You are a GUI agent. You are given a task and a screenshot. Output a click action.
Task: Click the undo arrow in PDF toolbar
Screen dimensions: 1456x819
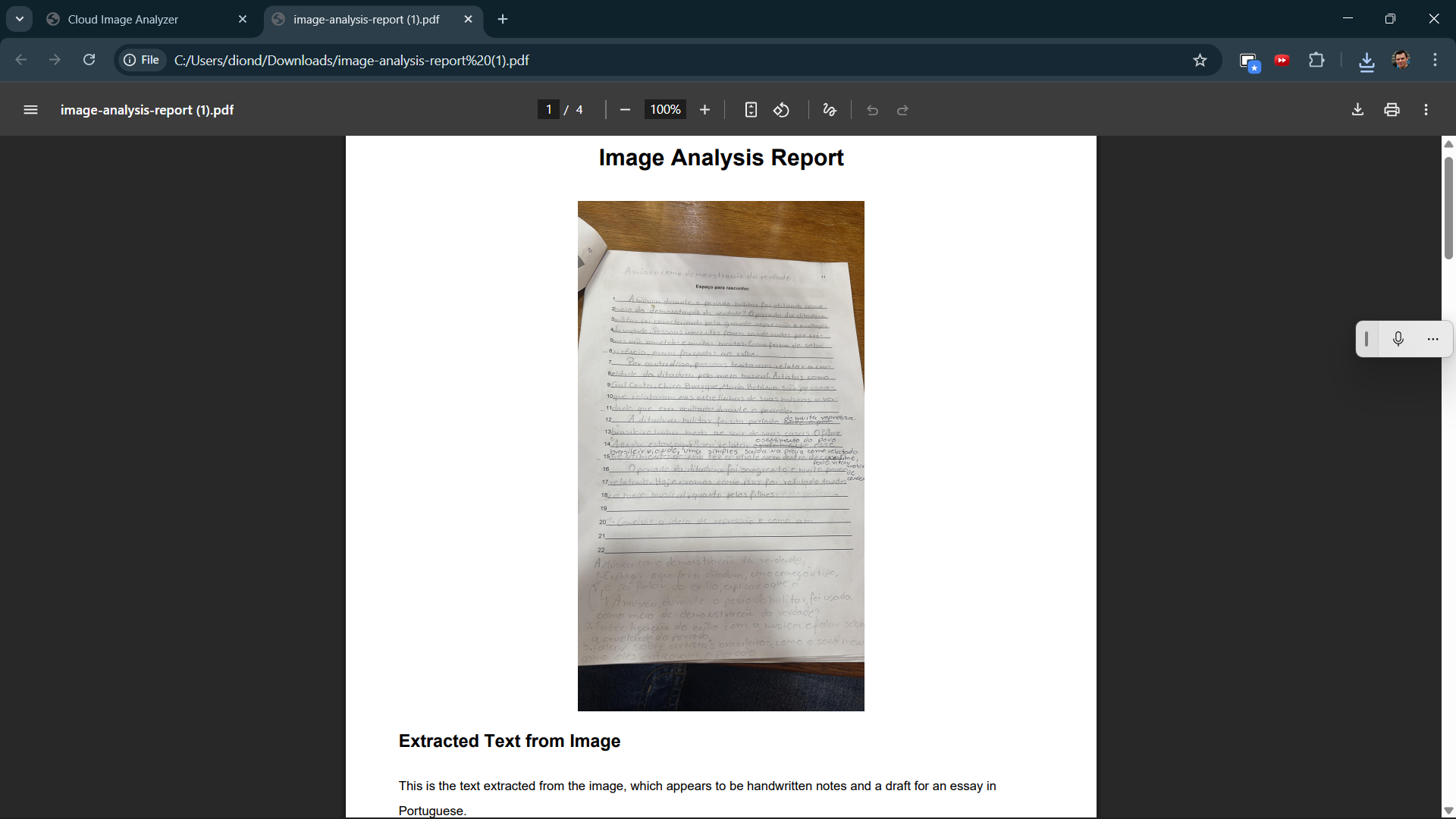point(872,110)
